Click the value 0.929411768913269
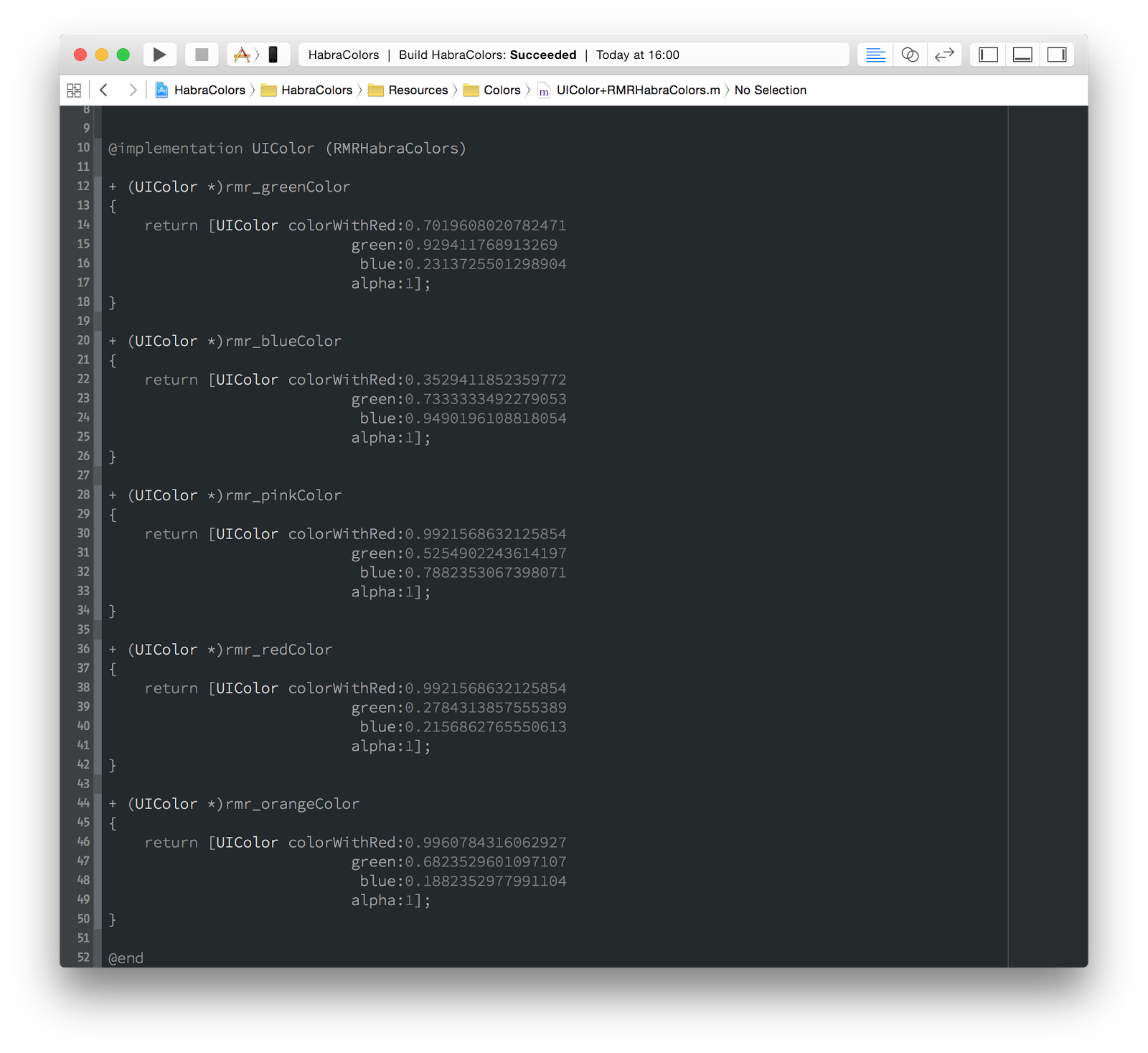The height and width of the screenshot is (1053, 1148). 481,245
